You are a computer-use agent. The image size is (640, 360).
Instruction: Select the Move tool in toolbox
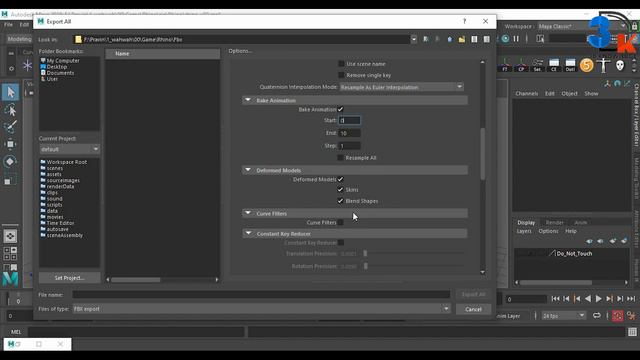(10, 144)
